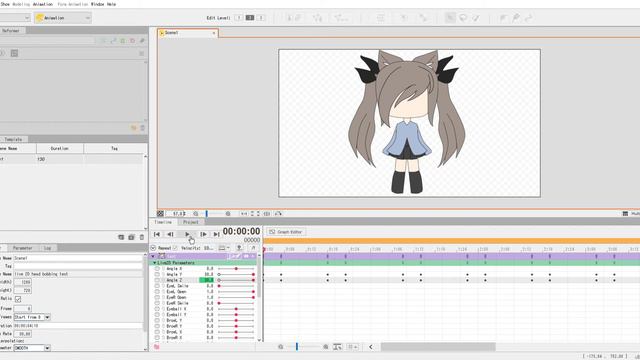The height and width of the screenshot is (360, 640).
Task: Click the Angle Z green value field
Action: tap(207, 280)
